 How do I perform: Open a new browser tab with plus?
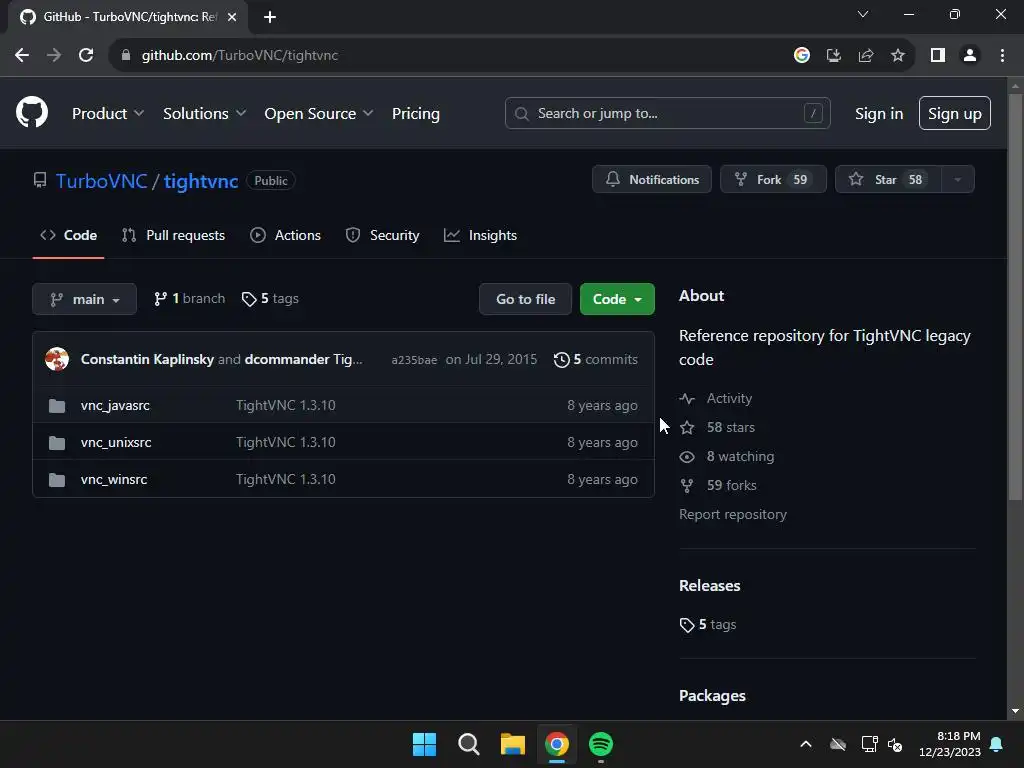270,17
